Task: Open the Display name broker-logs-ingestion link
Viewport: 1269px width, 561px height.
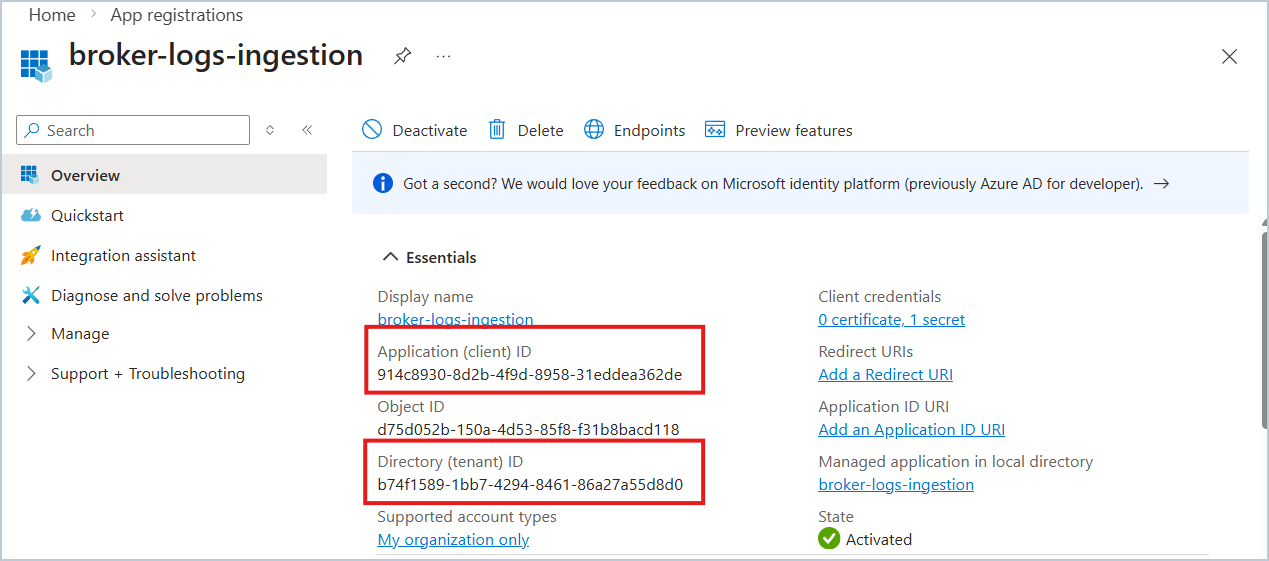Action: pyautogui.click(x=455, y=320)
